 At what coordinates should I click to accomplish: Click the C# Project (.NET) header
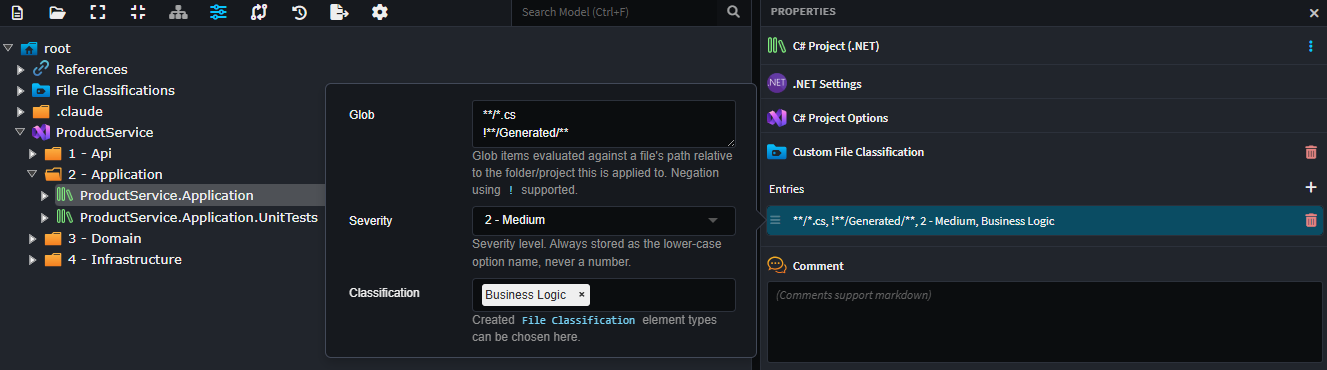point(835,46)
